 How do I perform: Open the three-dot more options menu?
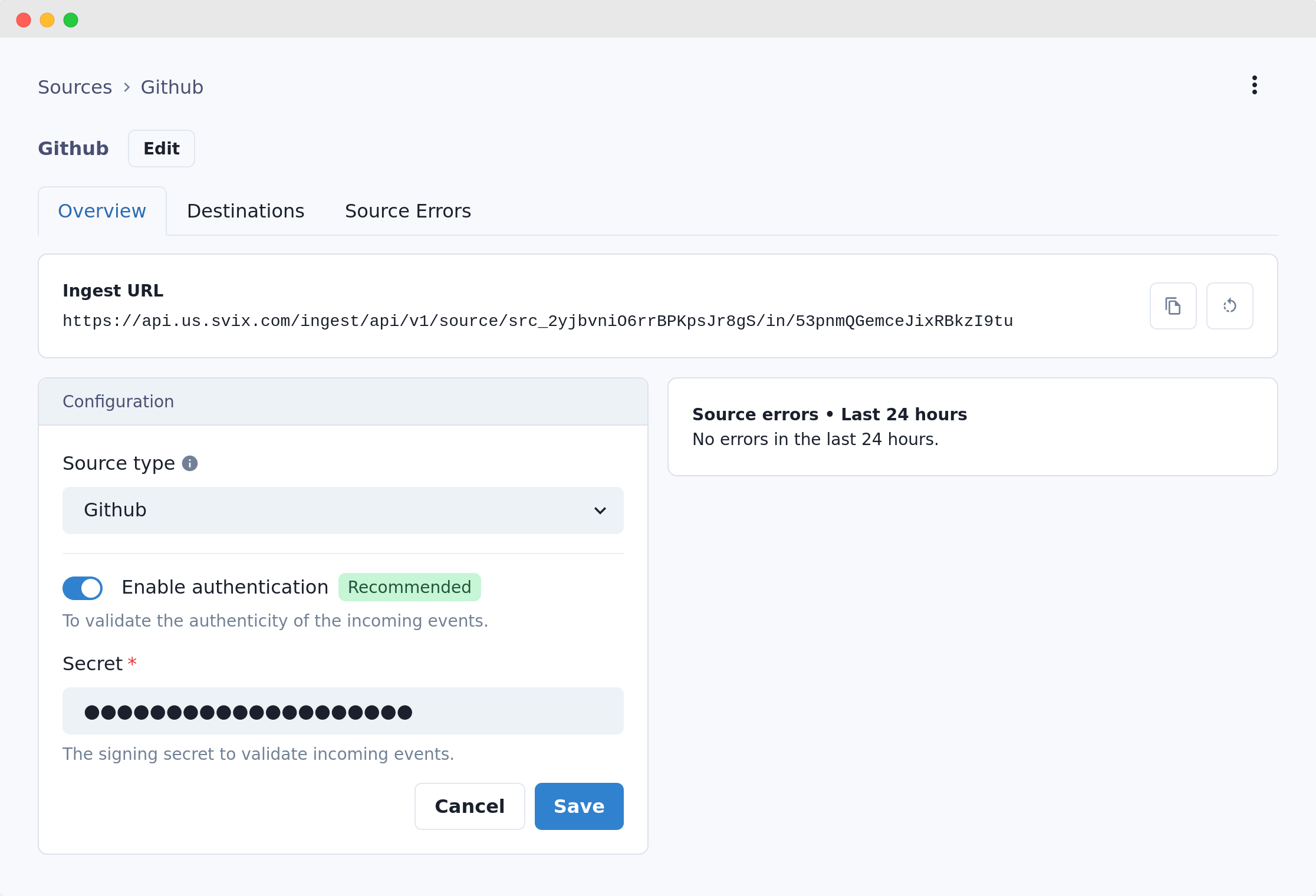[x=1254, y=85]
